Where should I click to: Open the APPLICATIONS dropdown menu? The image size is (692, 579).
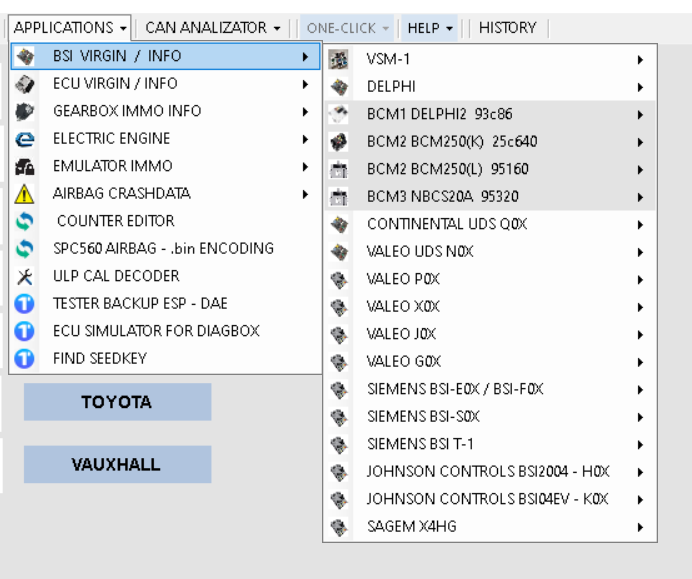[x=70, y=28]
